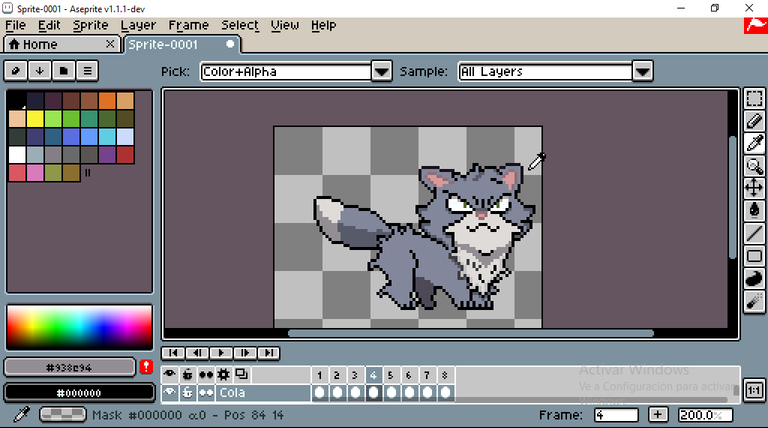This screenshot has height=428, width=768.
Task: Pick the orange palette swatch
Action: click(x=107, y=100)
